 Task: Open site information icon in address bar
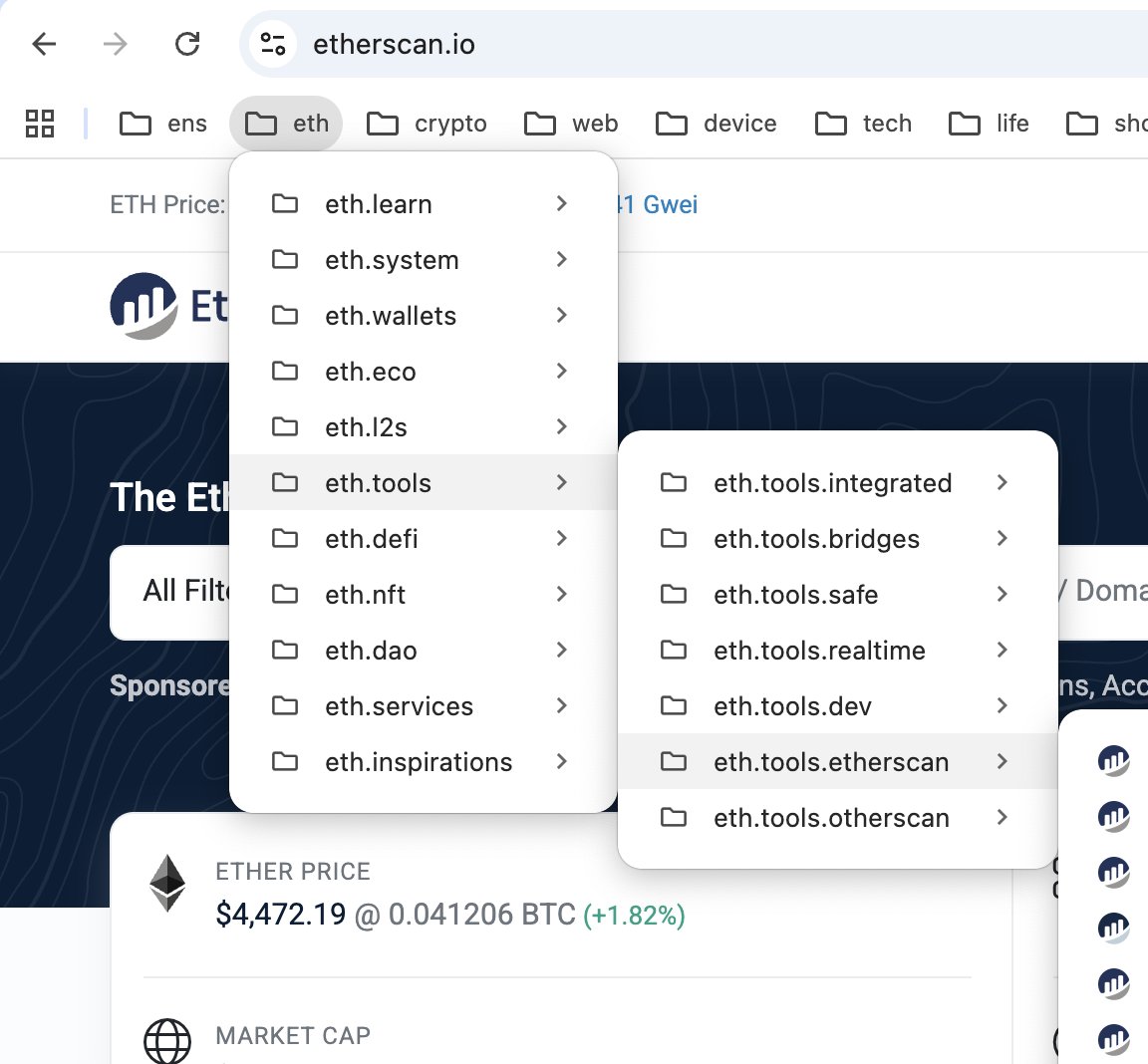[x=273, y=44]
